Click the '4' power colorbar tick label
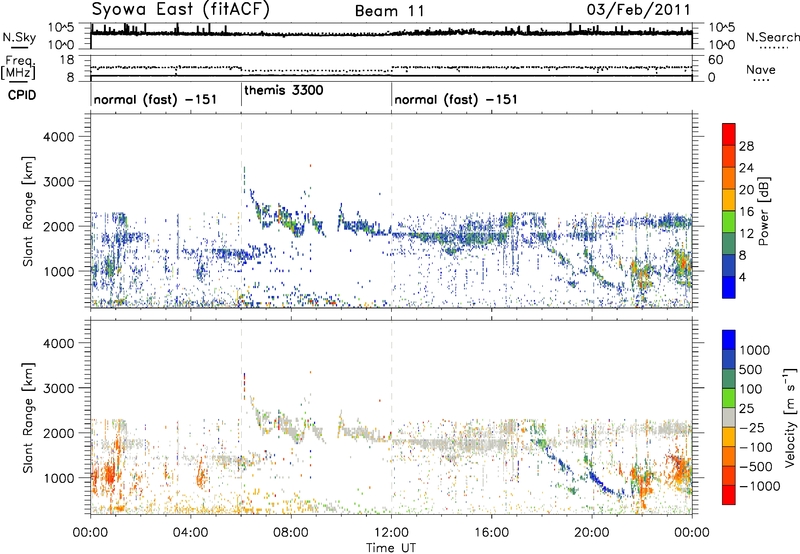Image resolution: width=800 pixels, height=554 pixels. tap(743, 278)
